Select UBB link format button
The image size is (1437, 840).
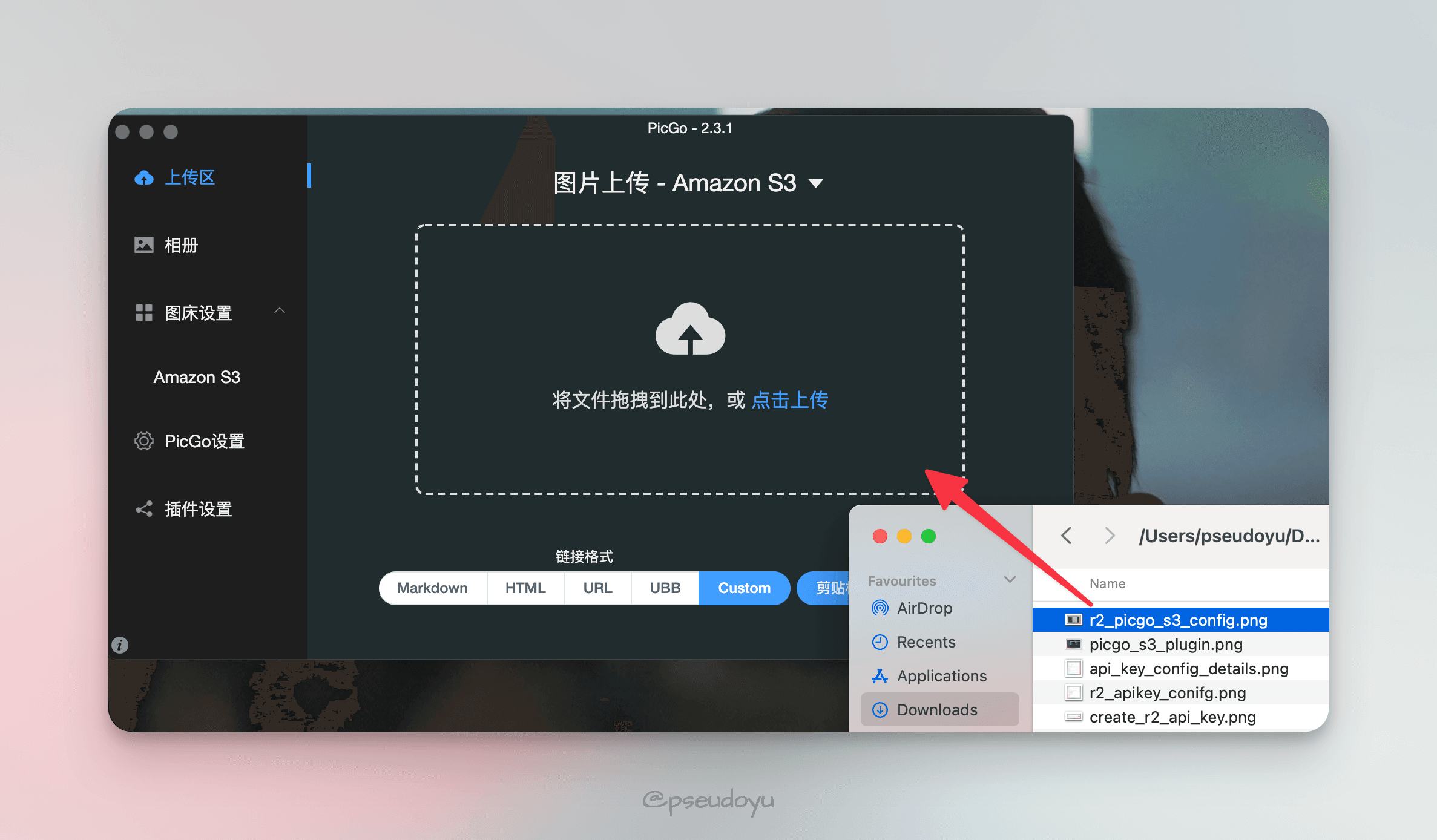click(664, 587)
